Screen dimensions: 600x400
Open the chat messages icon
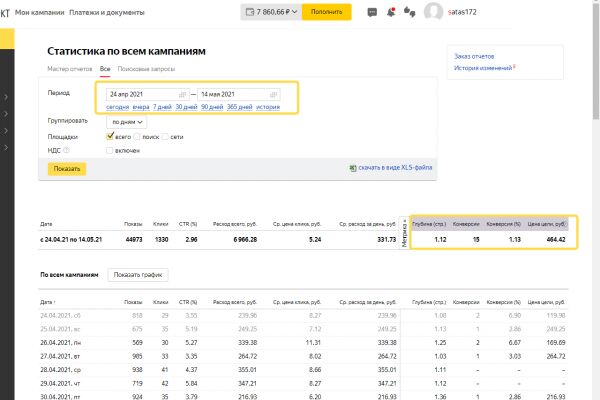tap(372, 13)
